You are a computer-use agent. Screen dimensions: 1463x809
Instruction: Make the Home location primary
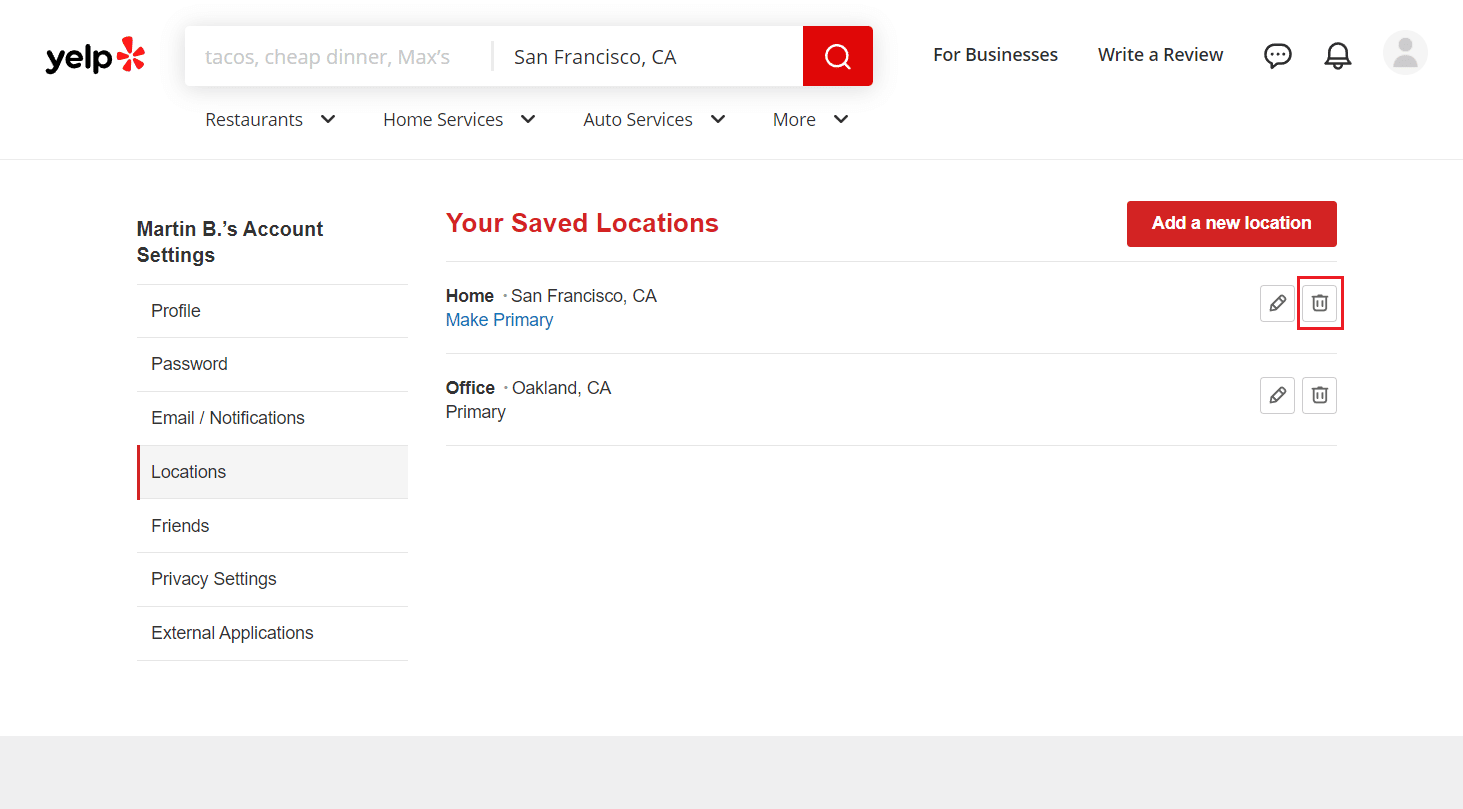[x=499, y=319]
